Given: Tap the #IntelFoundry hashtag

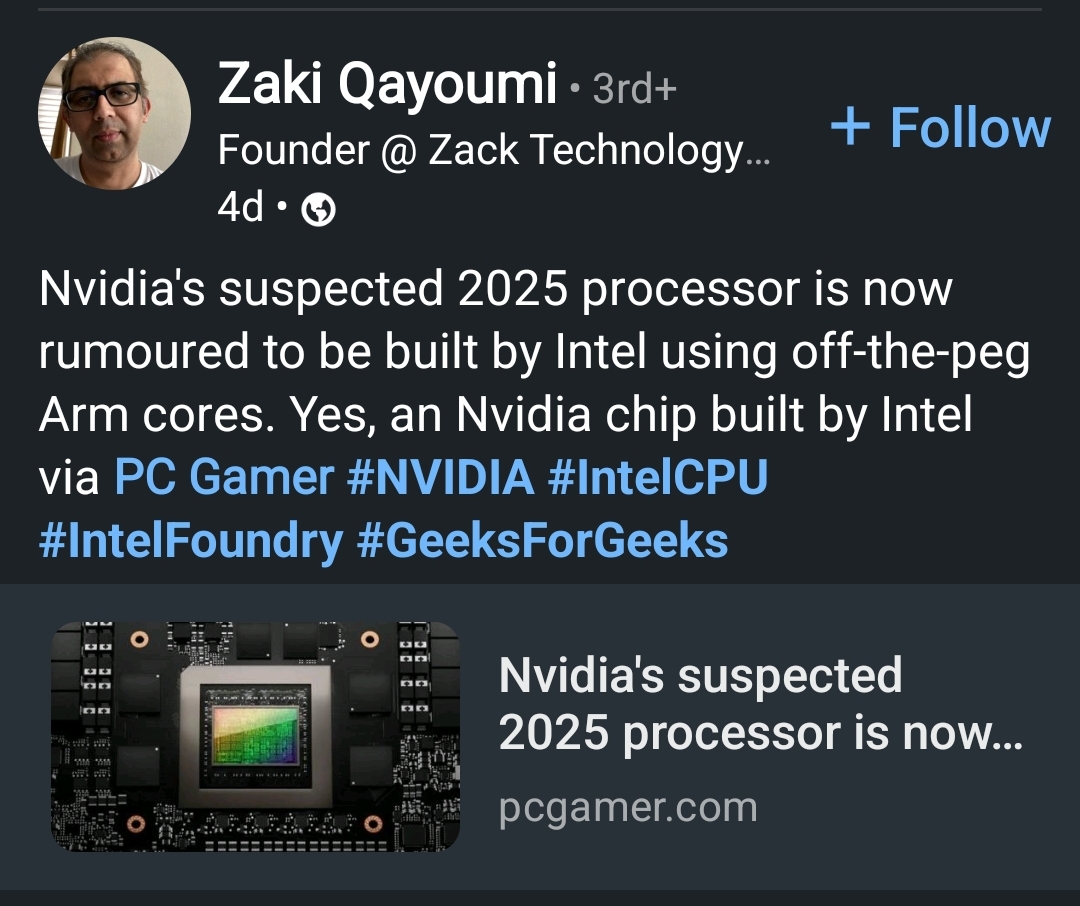Looking at the screenshot, I should (190, 541).
